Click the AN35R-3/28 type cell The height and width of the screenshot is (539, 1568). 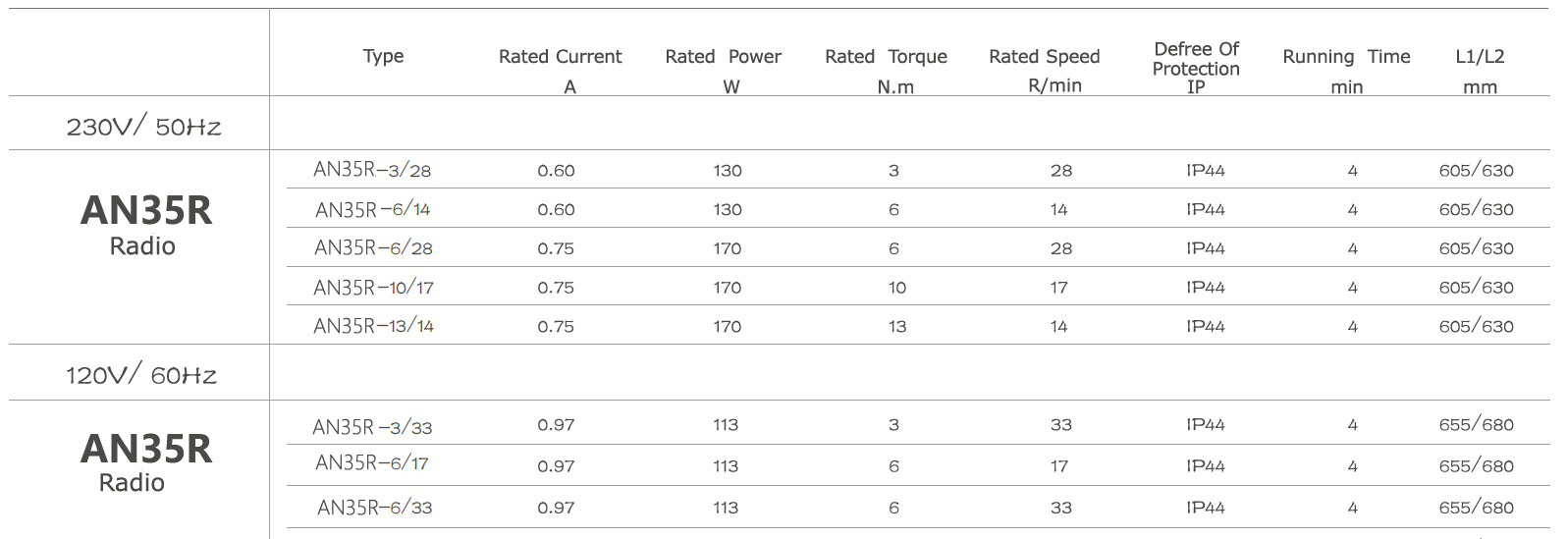tap(372, 170)
